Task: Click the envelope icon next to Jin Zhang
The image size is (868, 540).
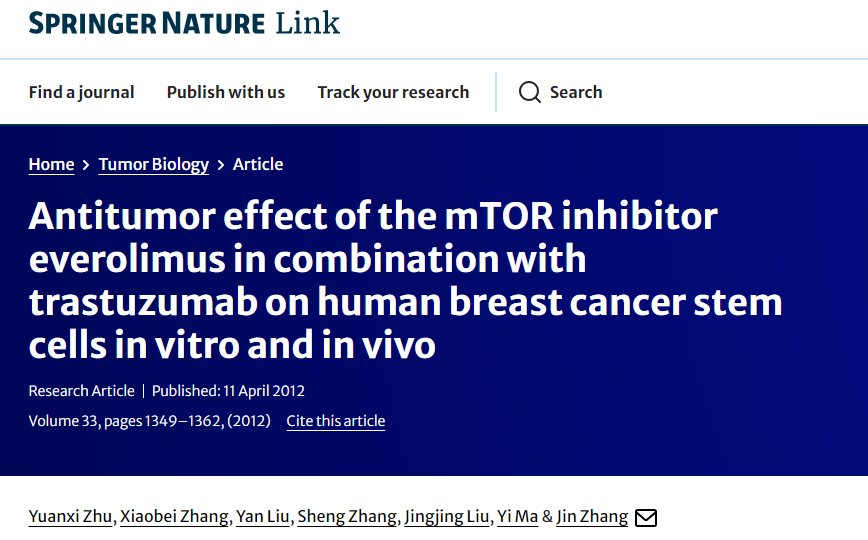Action: 645,518
